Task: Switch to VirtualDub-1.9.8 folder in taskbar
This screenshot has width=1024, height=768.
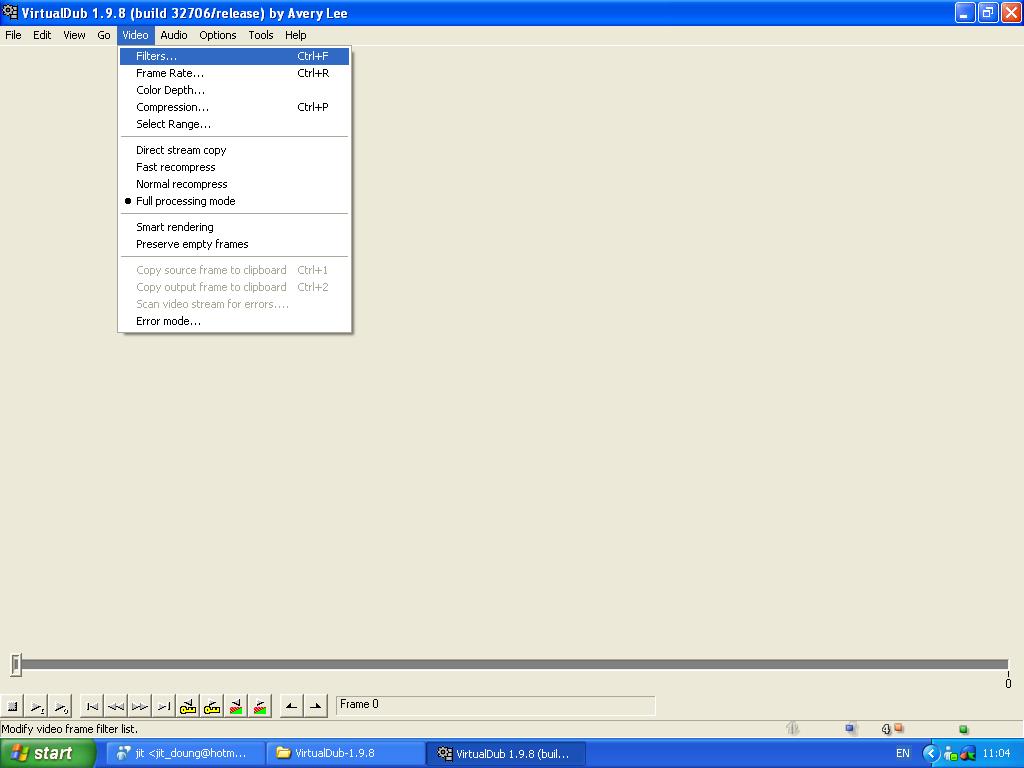Action: tap(345, 754)
